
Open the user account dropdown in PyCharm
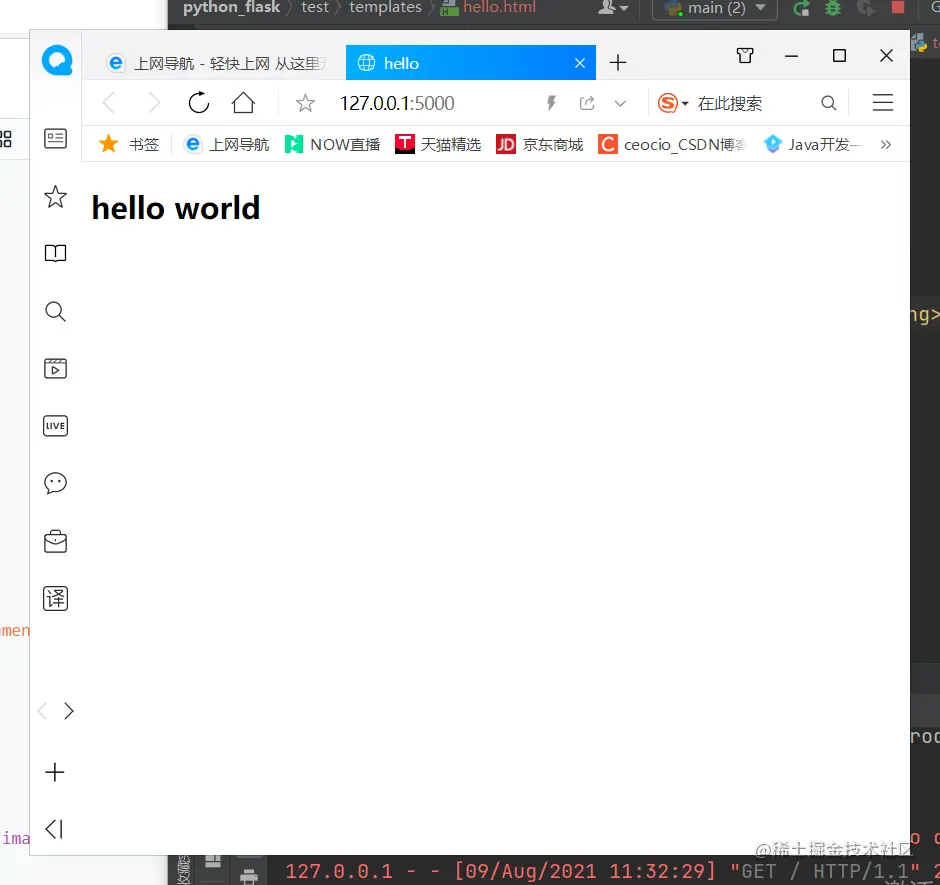click(613, 8)
